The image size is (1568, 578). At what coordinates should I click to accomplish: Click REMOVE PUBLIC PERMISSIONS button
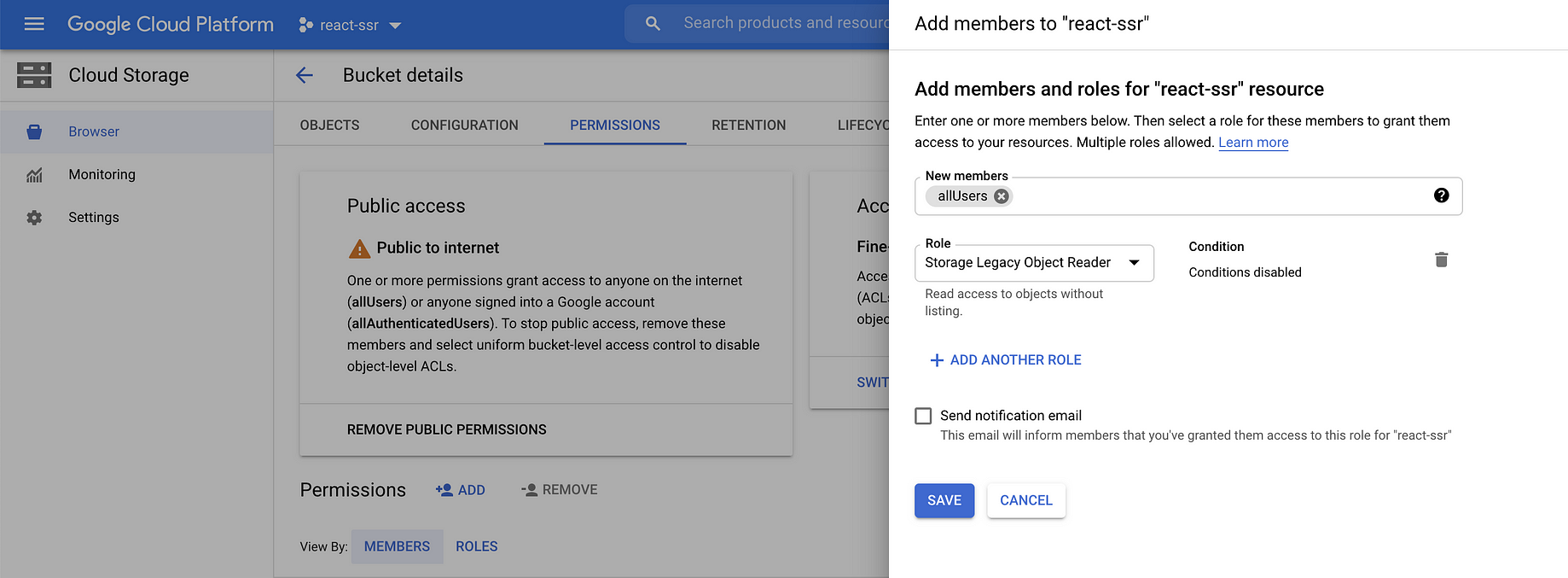point(446,429)
